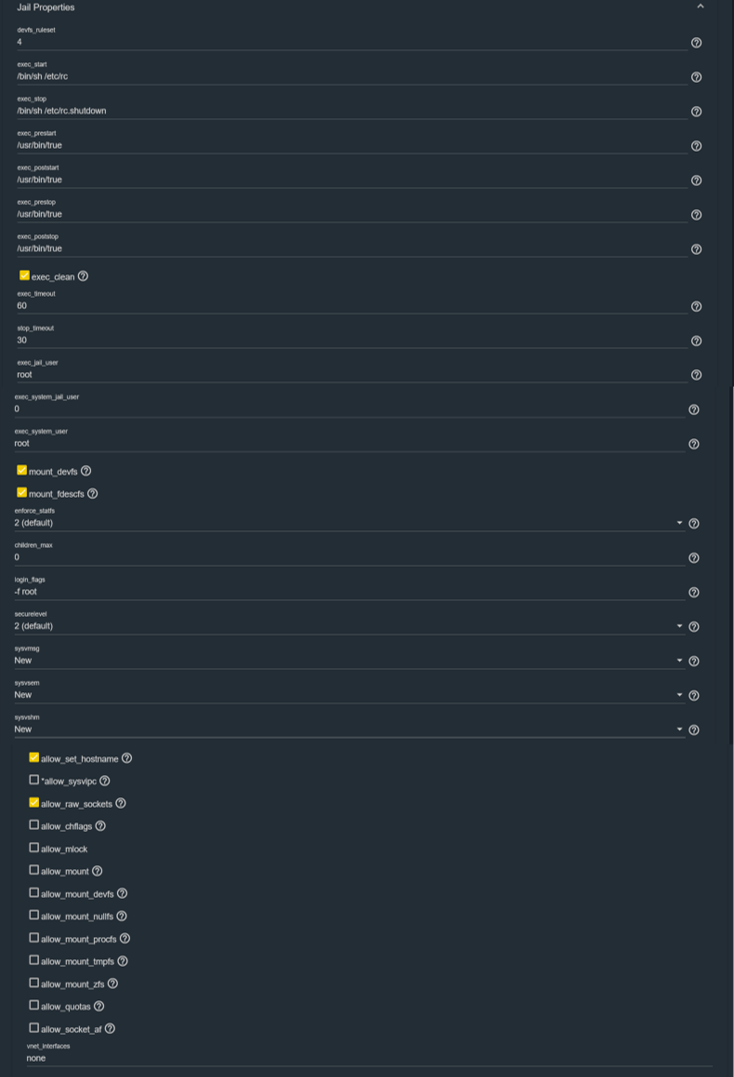Tick the allow_chflags checkbox
Image resolution: width=734 pixels, height=1077 pixels.
click(x=34, y=825)
